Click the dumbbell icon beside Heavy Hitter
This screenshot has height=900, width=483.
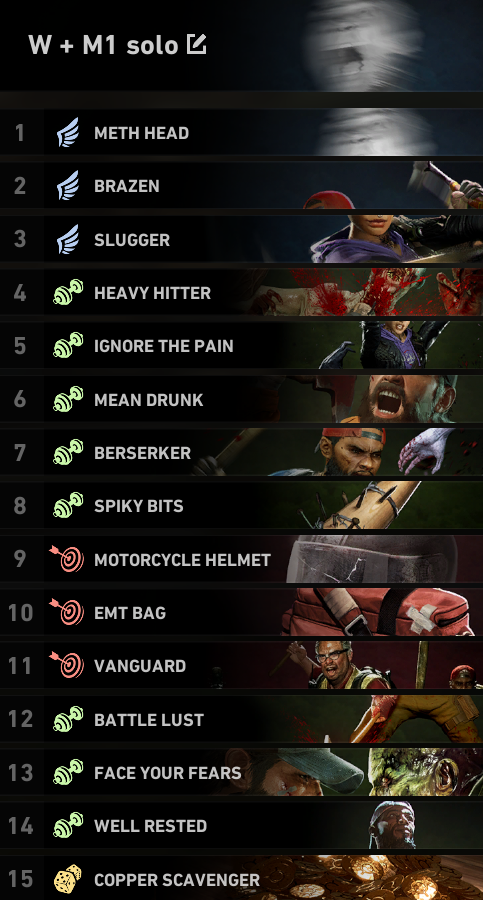(68, 293)
